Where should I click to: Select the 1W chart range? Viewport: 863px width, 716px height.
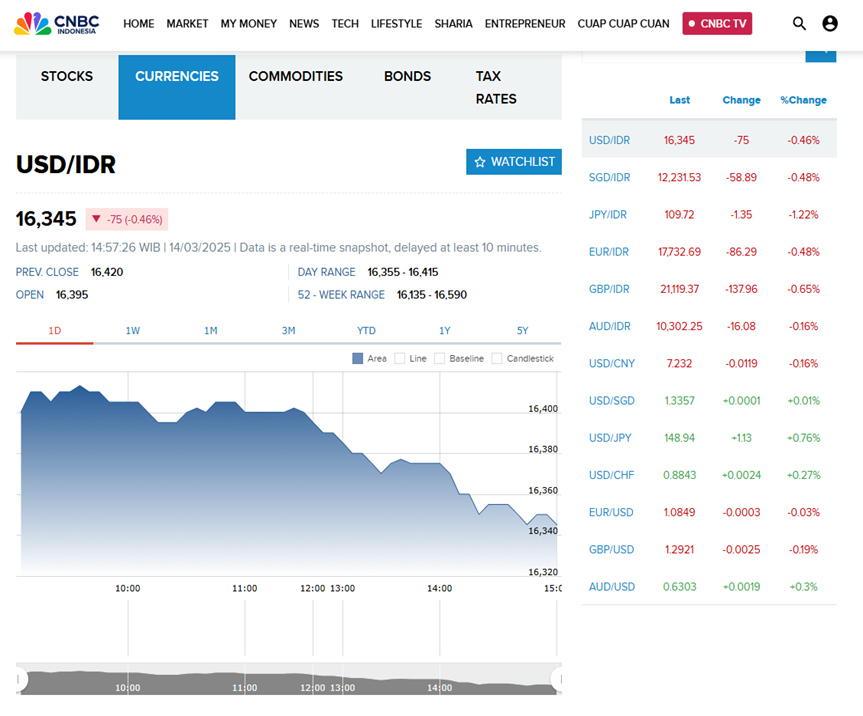point(133,330)
